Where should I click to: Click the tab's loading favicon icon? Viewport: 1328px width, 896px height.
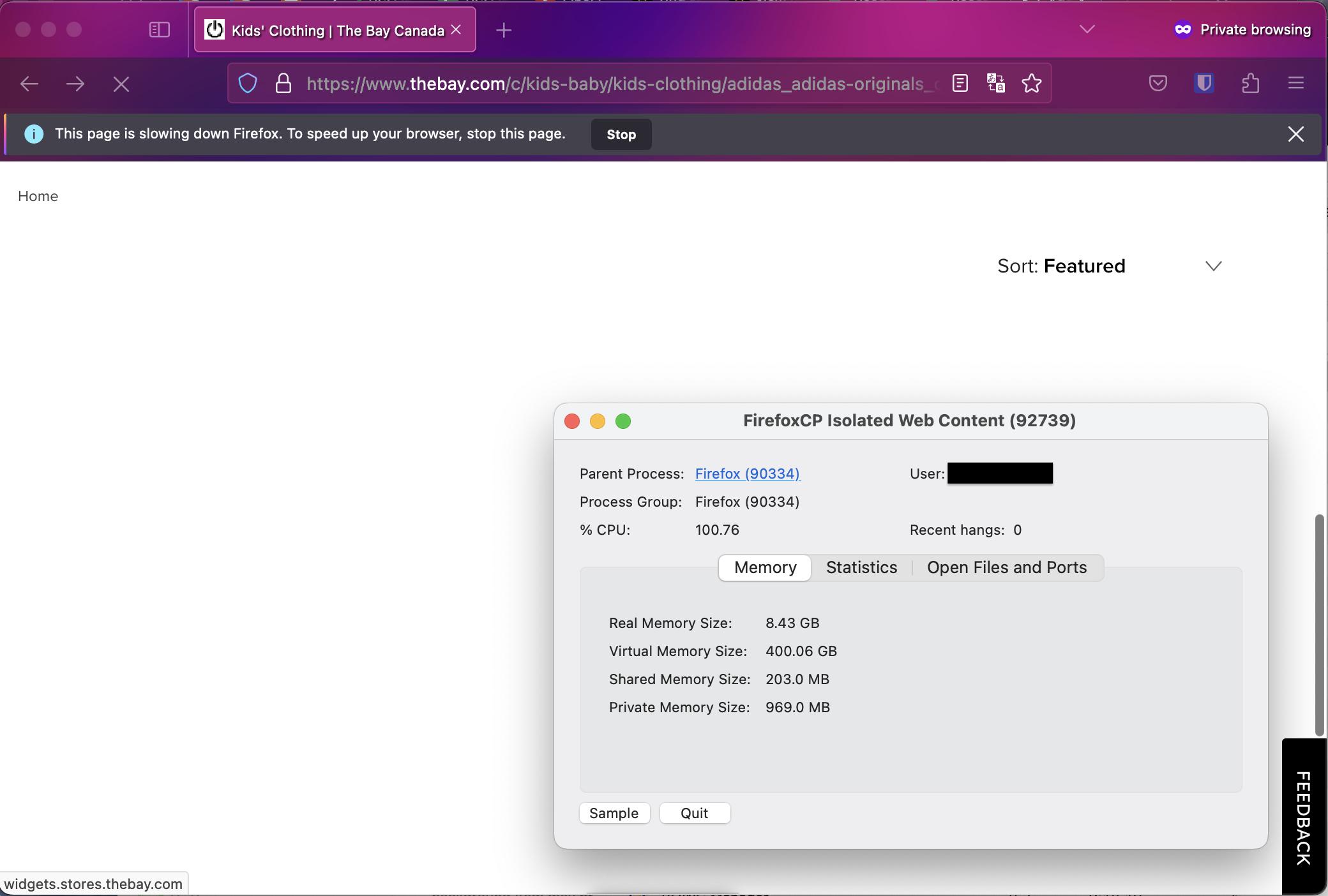215,29
